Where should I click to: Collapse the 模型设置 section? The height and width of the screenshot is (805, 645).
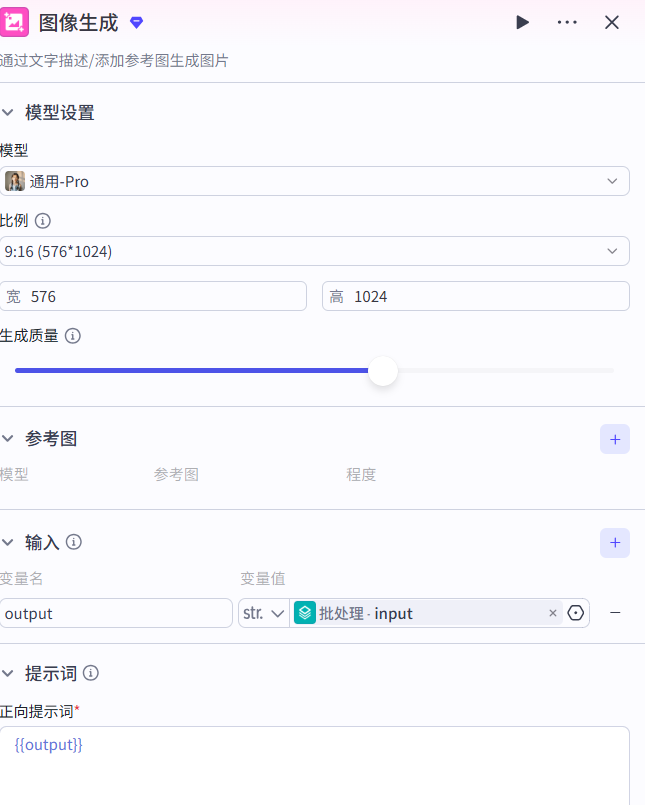pyautogui.click(x=9, y=113)
